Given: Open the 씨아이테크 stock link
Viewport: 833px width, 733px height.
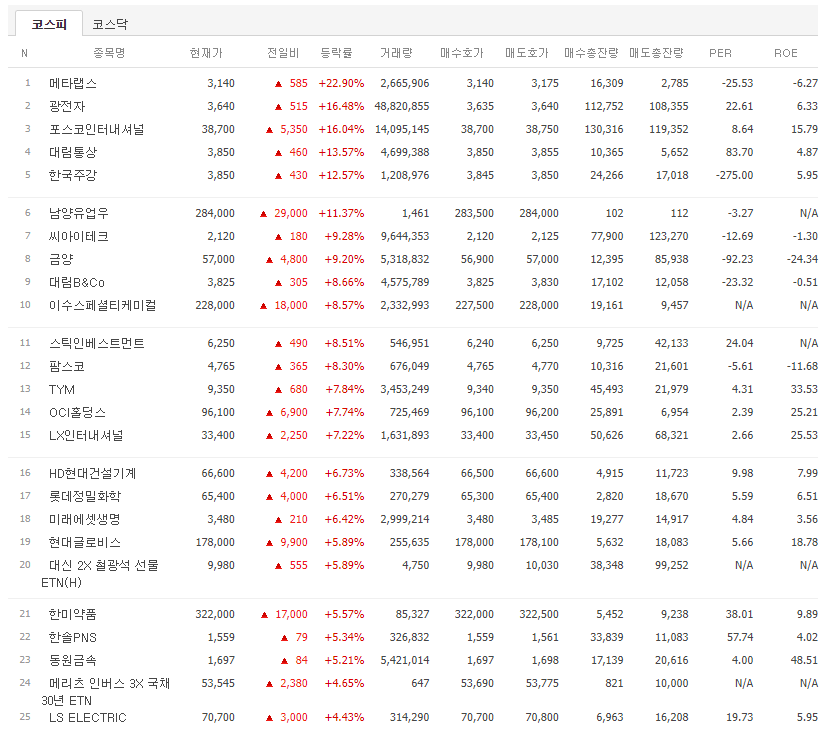Looking at the screenshot, I should point(79,236).
